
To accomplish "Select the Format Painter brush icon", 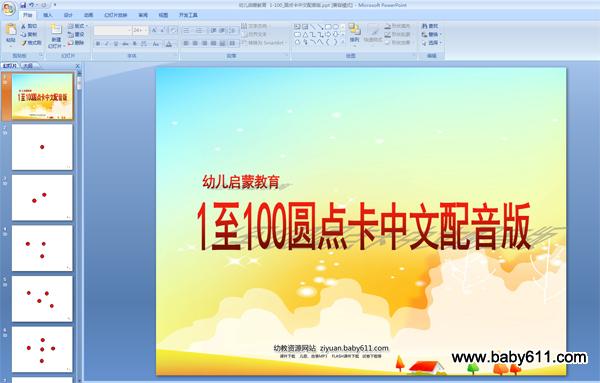I will (24, 43).
